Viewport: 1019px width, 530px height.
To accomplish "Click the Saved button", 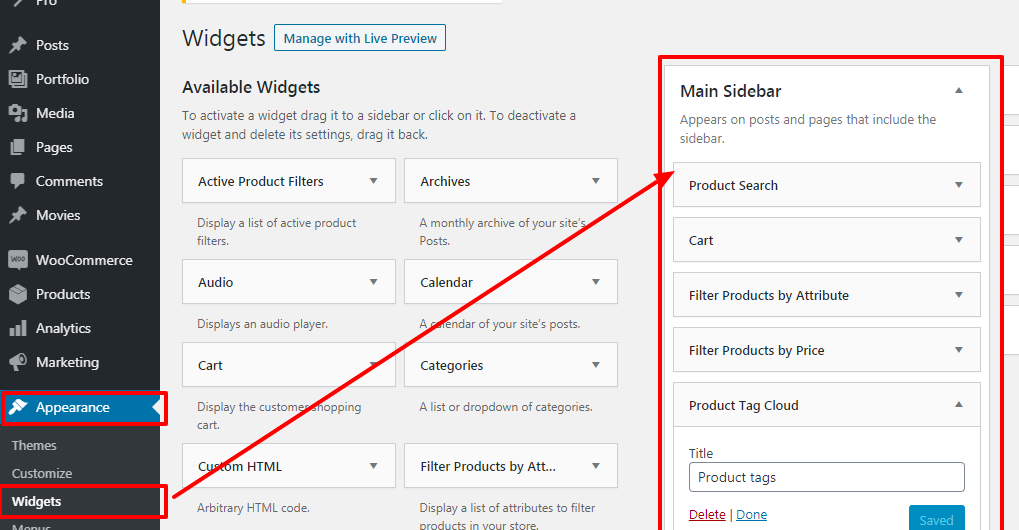I will point(936,518).
